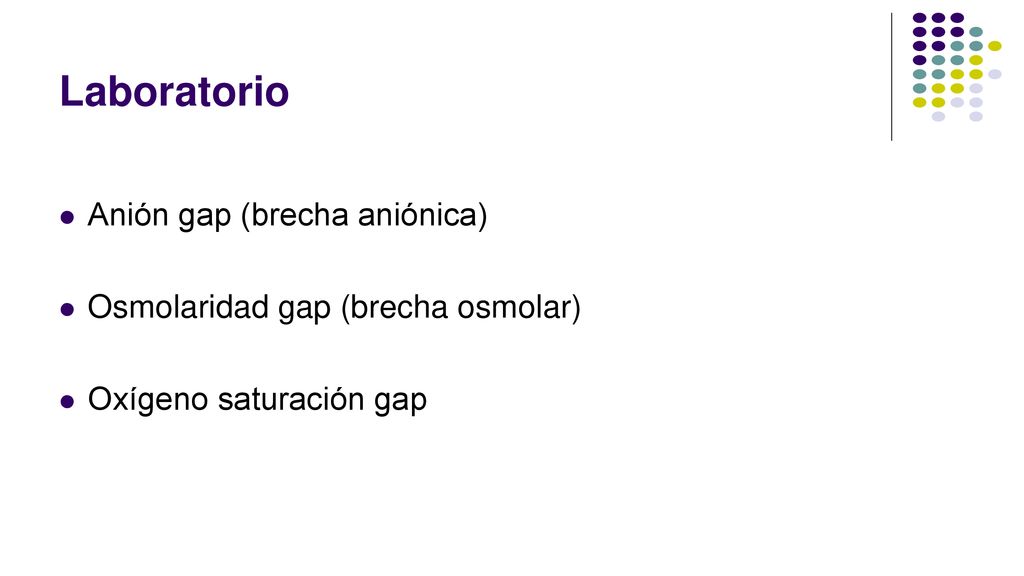Click the teal dot in second row

(976, 32)
